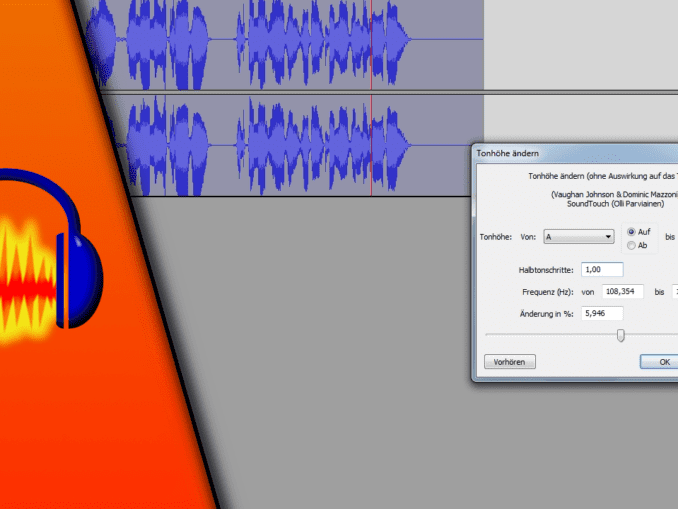The width and height of the screenshot is (678, 509).
Task: Click the Vorhören preview button
Action: [x=510, y=362]
